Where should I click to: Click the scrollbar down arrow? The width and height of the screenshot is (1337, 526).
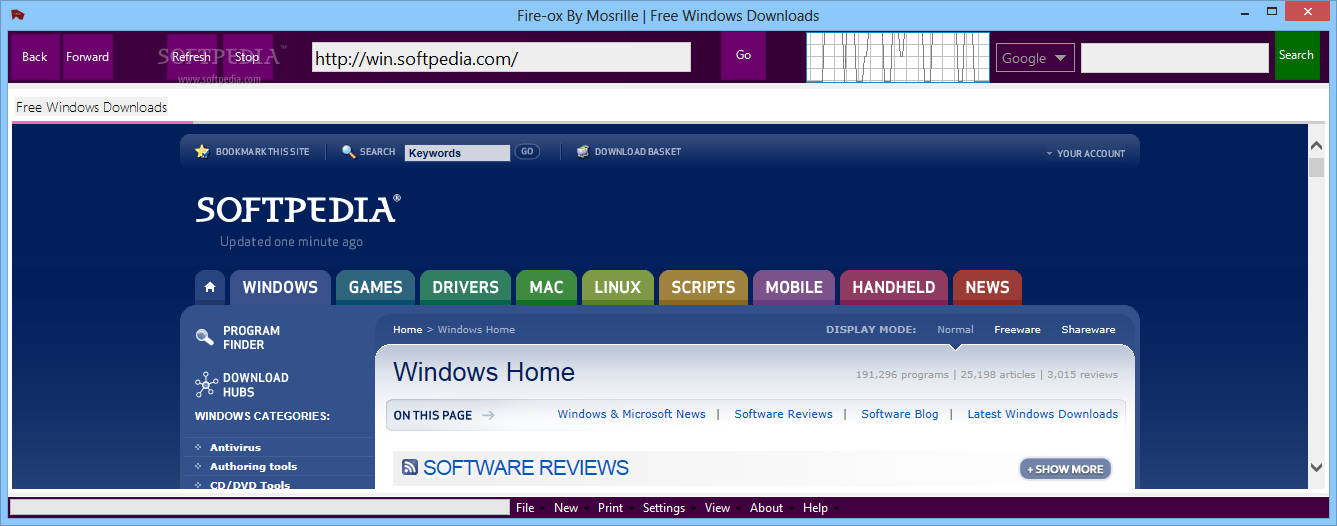pos(1316,467)
